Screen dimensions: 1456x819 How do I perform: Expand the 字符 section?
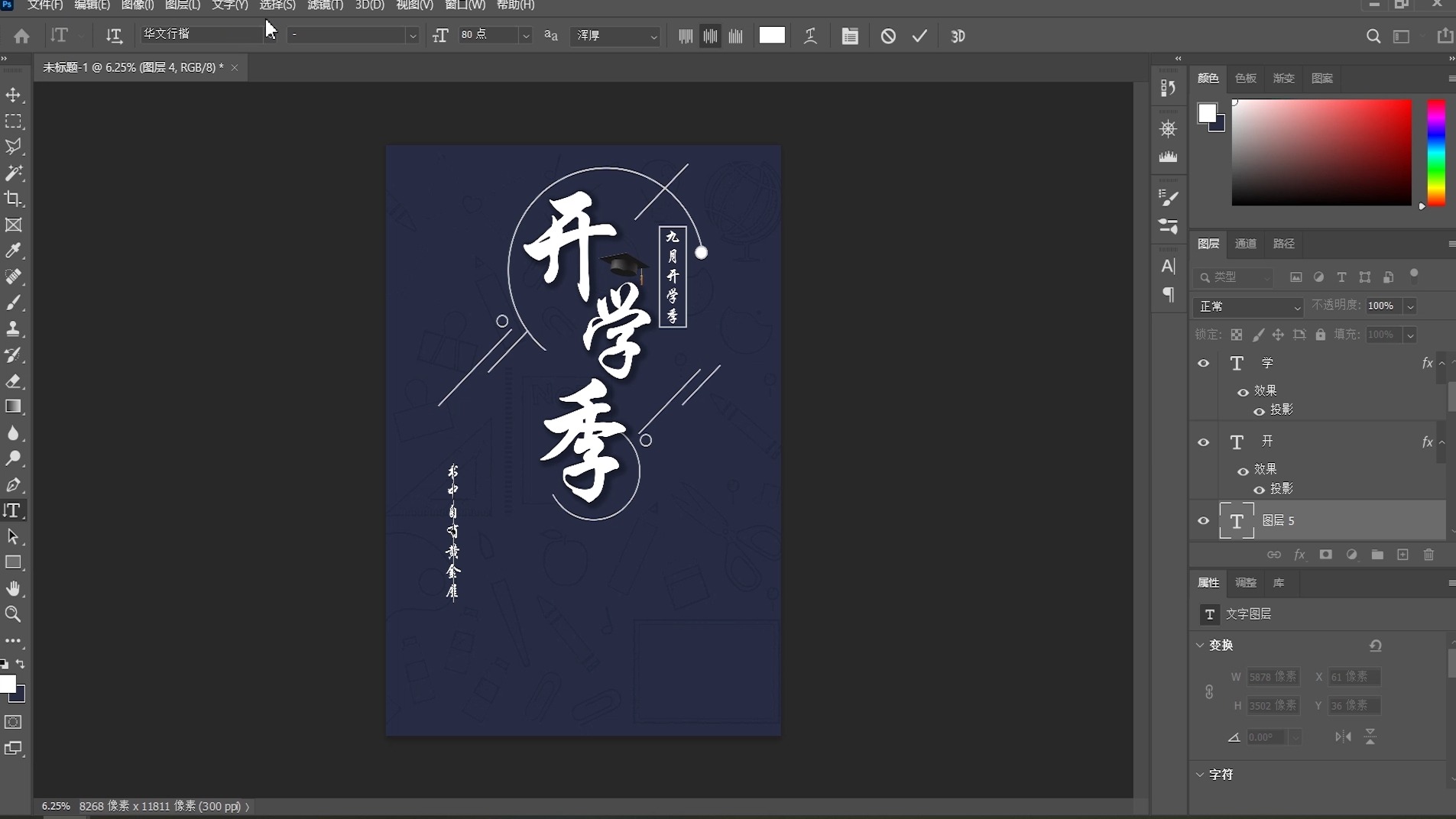pos(1200,775)
